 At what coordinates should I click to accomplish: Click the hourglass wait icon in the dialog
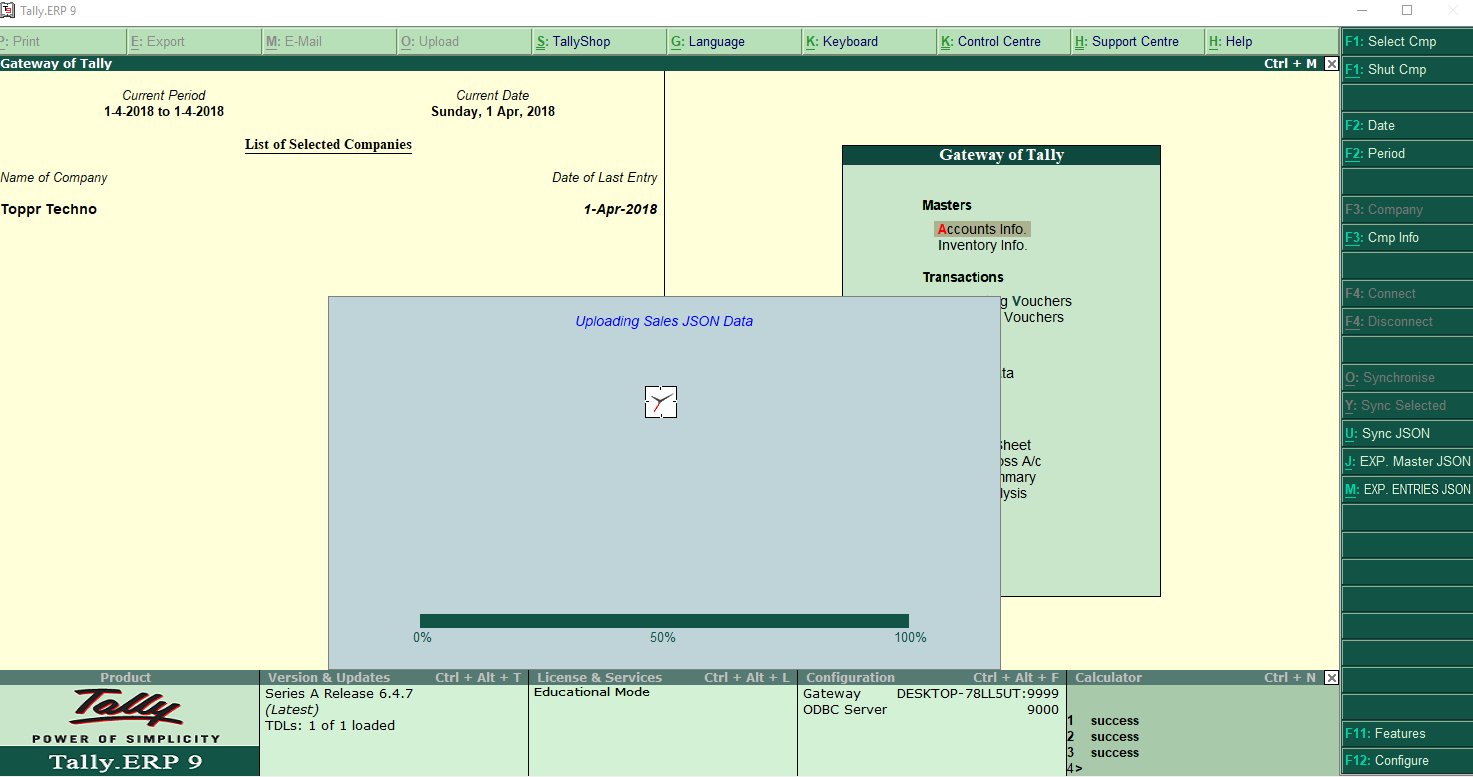click(660, 401)
